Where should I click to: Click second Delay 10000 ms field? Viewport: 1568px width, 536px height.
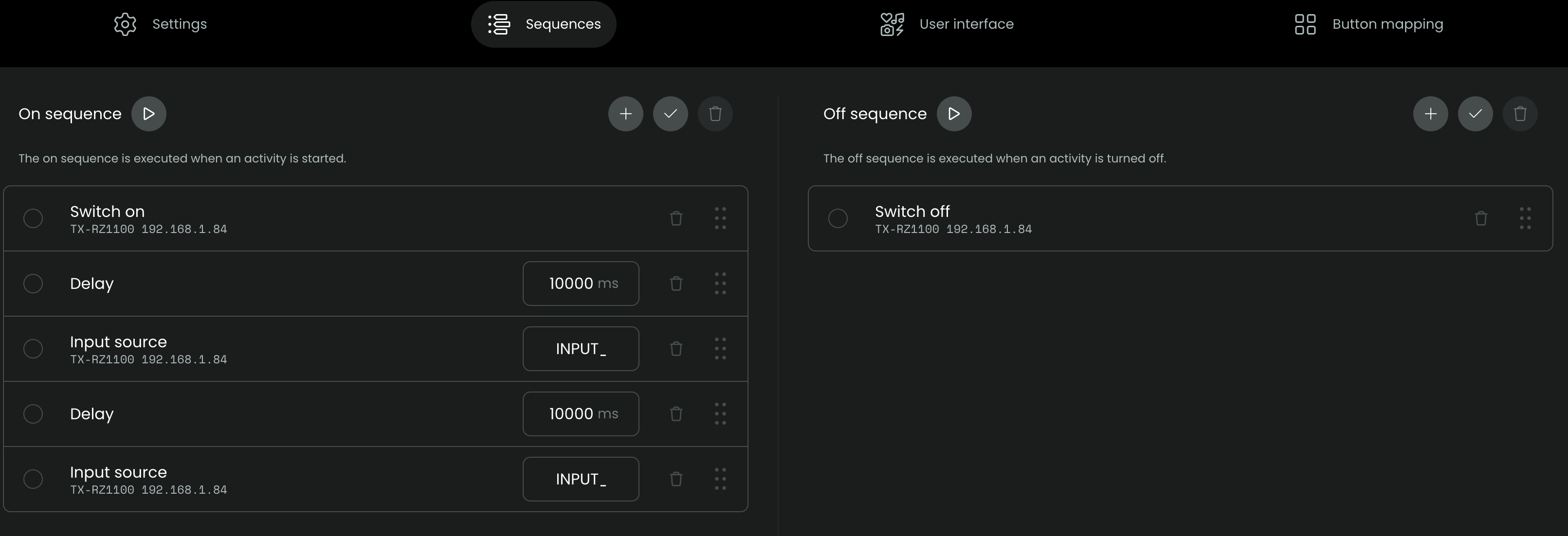(x=580, y=414)
